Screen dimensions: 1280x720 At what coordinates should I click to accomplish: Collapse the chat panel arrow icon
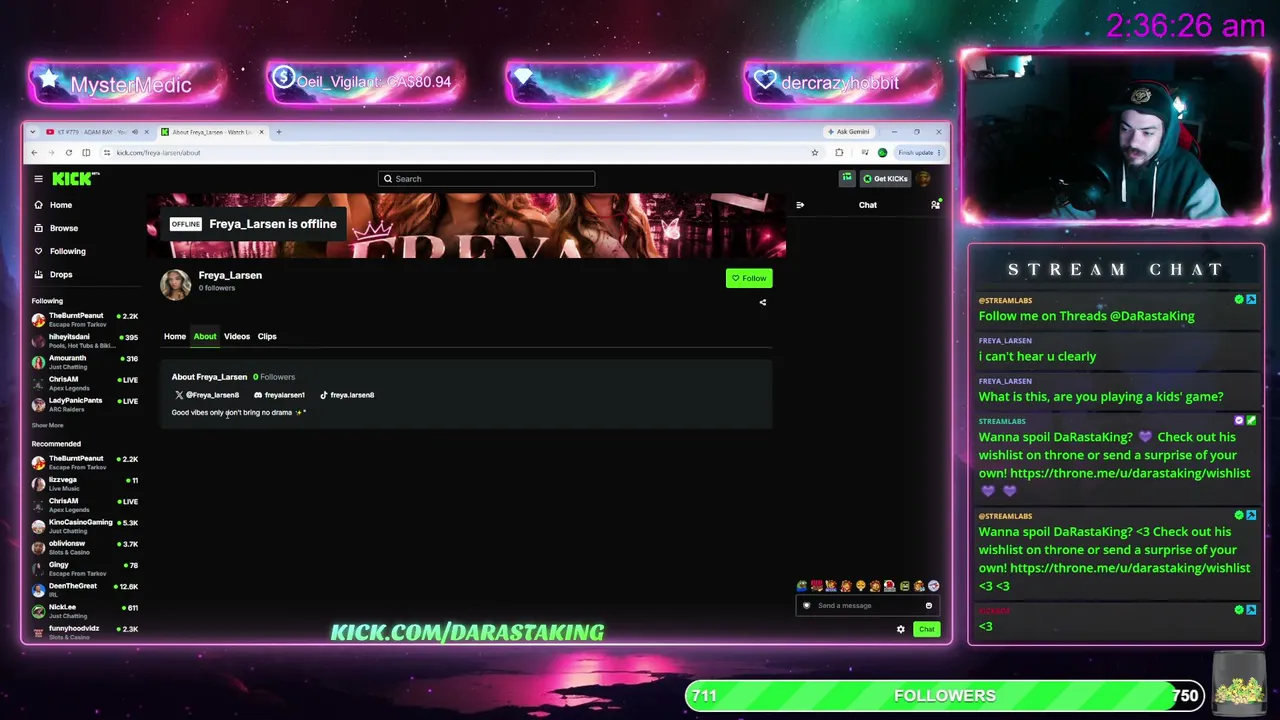pos(800,205)
